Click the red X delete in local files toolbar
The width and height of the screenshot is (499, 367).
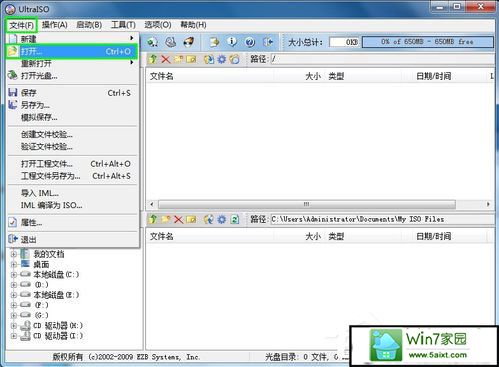(x=178, y=219)
